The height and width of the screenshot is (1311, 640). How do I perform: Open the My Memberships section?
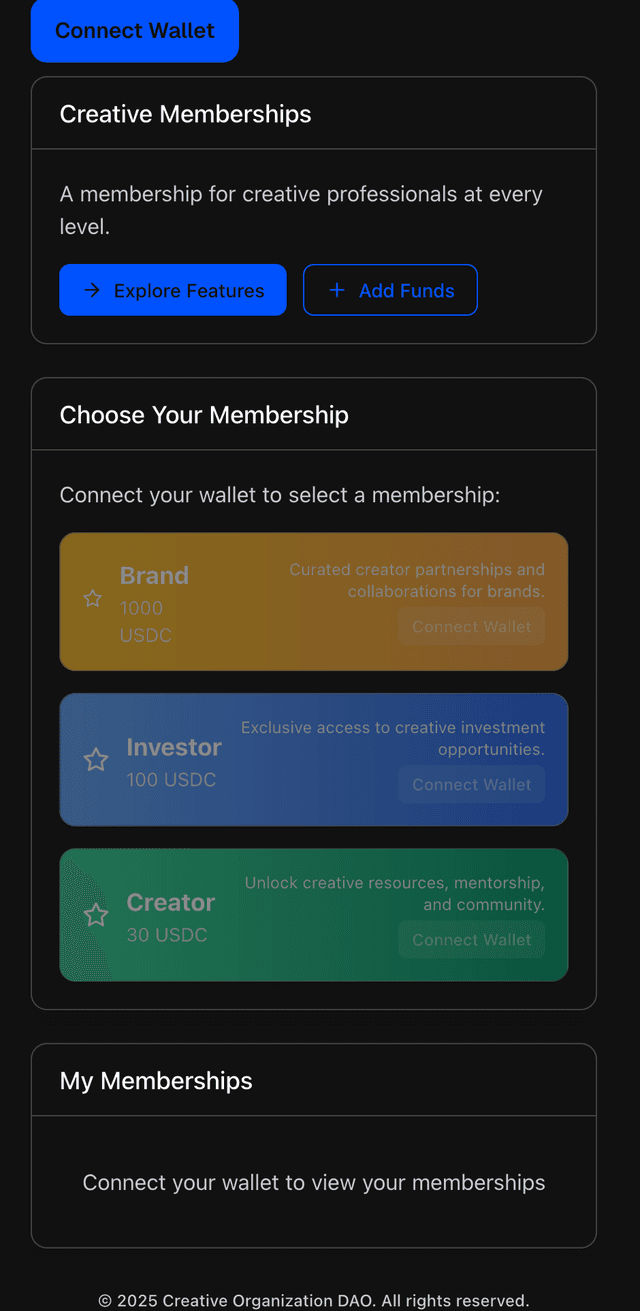156,1080
